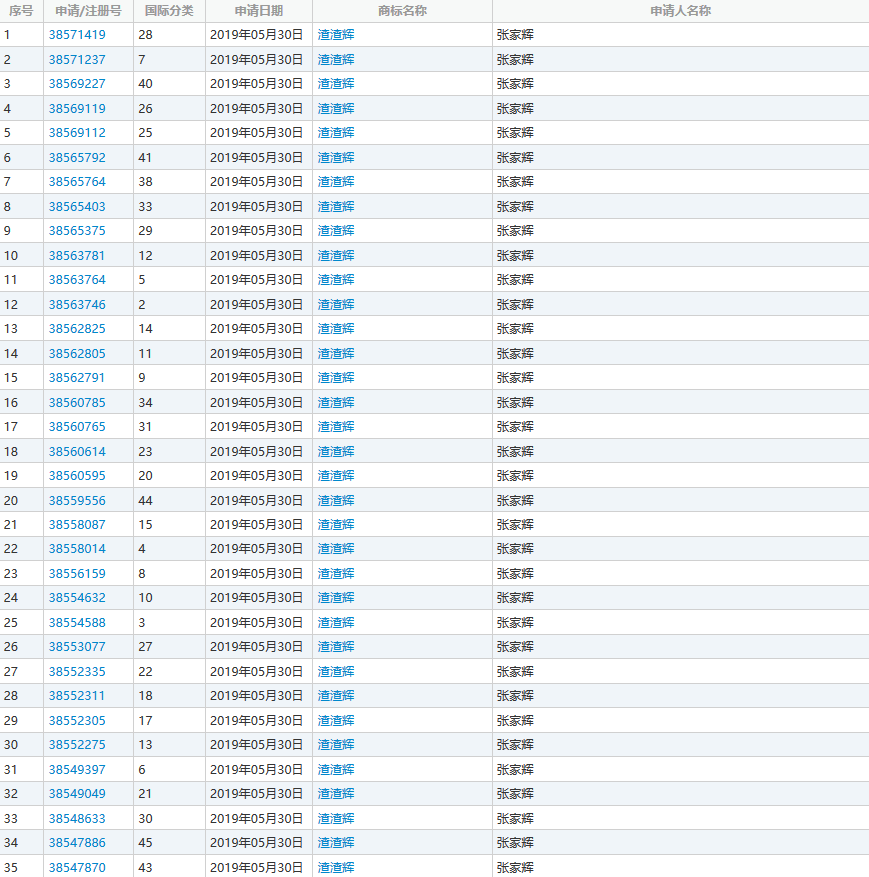Viewport: 869px width, 877px height.
Task: Open trademark 渣渣辉 in row 5
Action: 336,133
